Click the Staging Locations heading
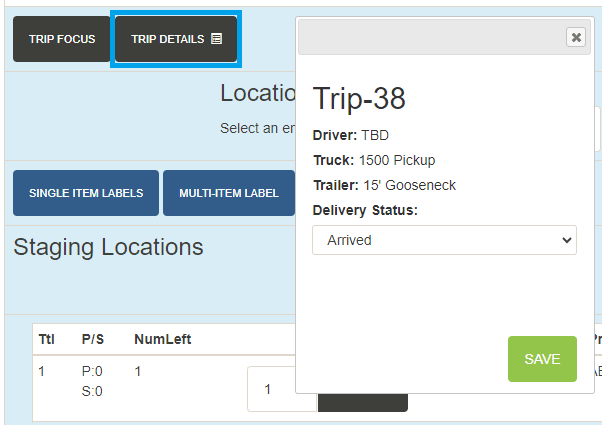Screen dimensions: 602x425 (108, 247)
